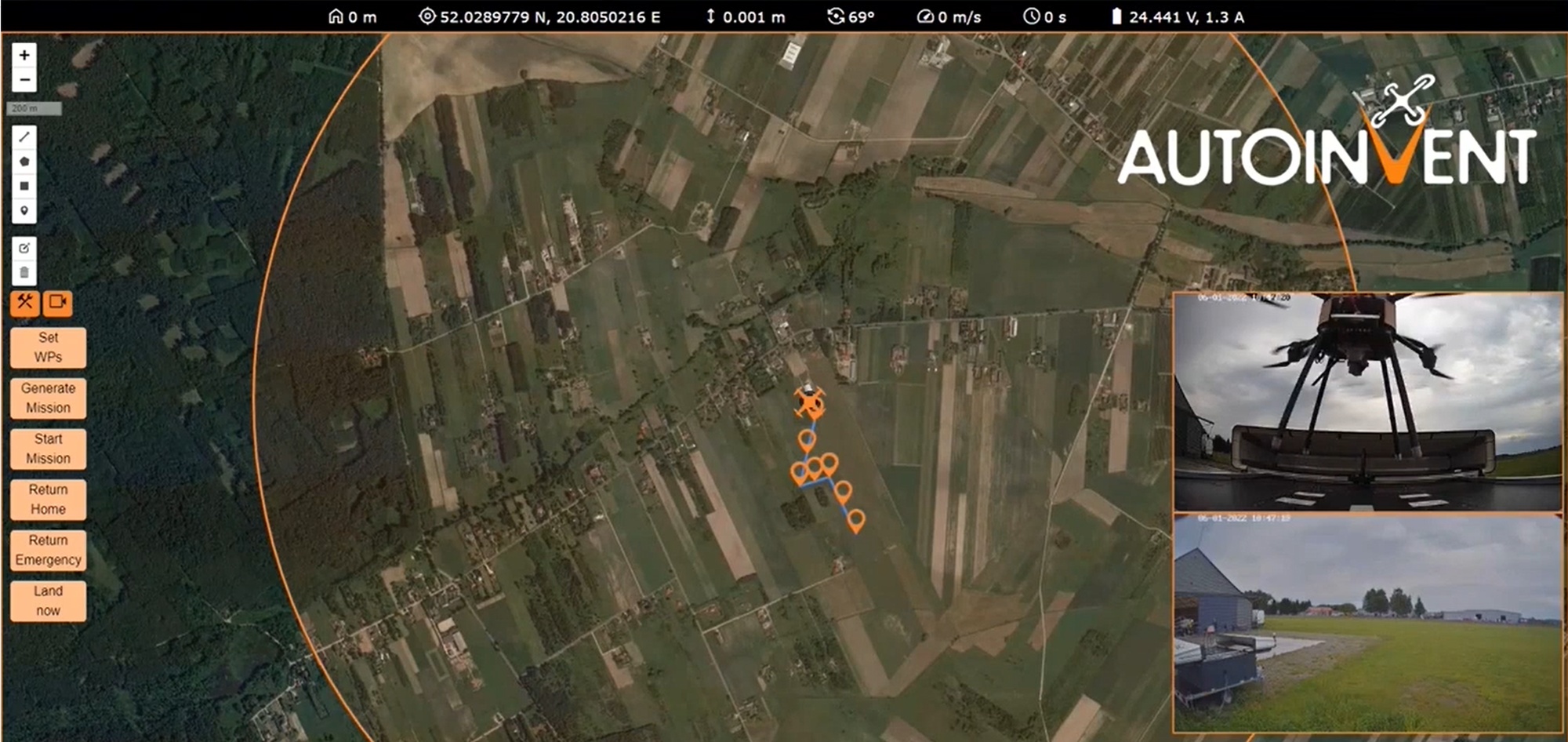This screenshot has height=742, width=1568.
Task: Toggle the tools wrench panel button
Action: (25, 303)
